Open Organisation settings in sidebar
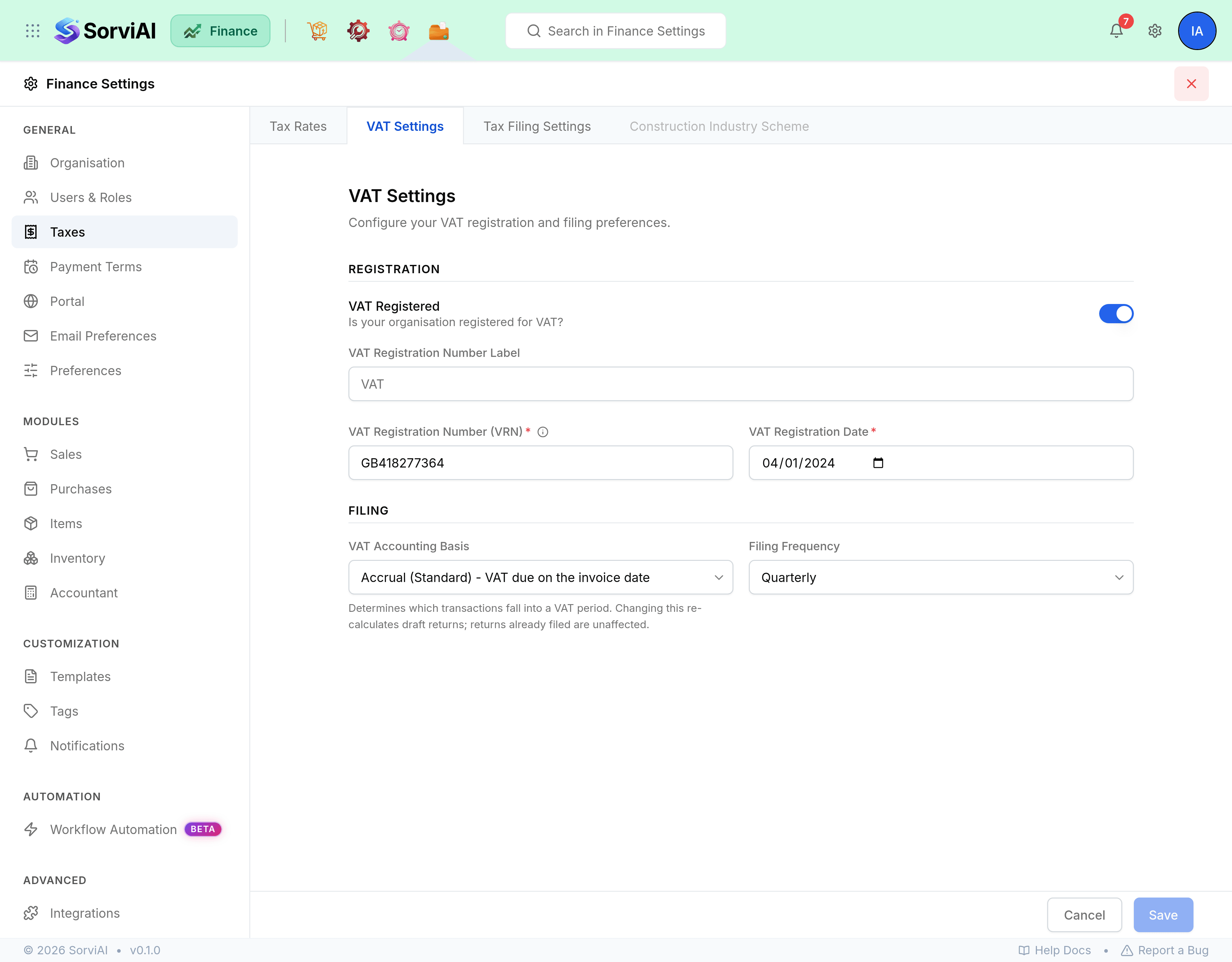 point(125,163)
